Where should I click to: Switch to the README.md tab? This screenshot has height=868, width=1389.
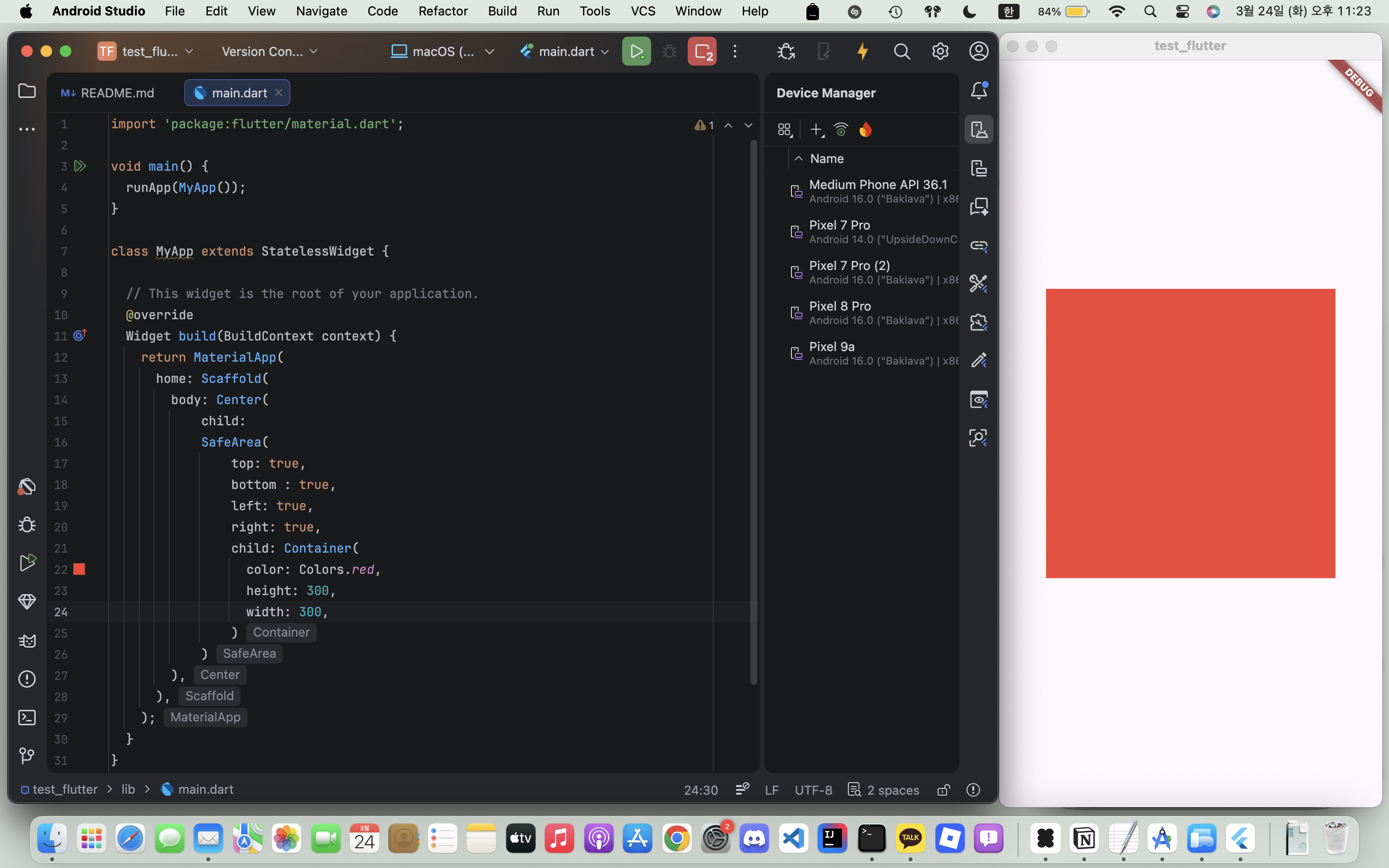click(108, 93)
